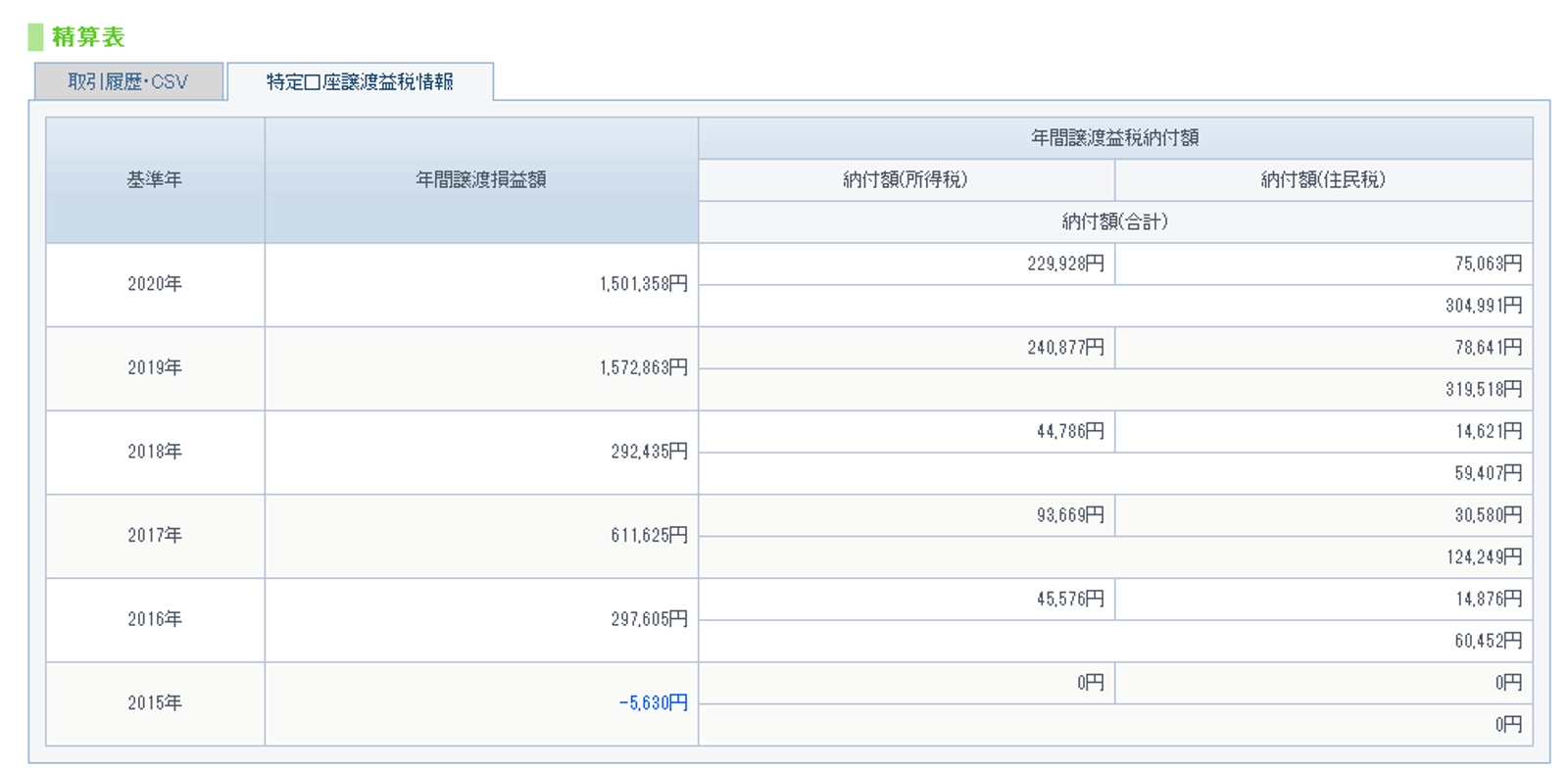Click the 納付額(住民税) header
The image size is (1568, 770).
point(1324,180)
